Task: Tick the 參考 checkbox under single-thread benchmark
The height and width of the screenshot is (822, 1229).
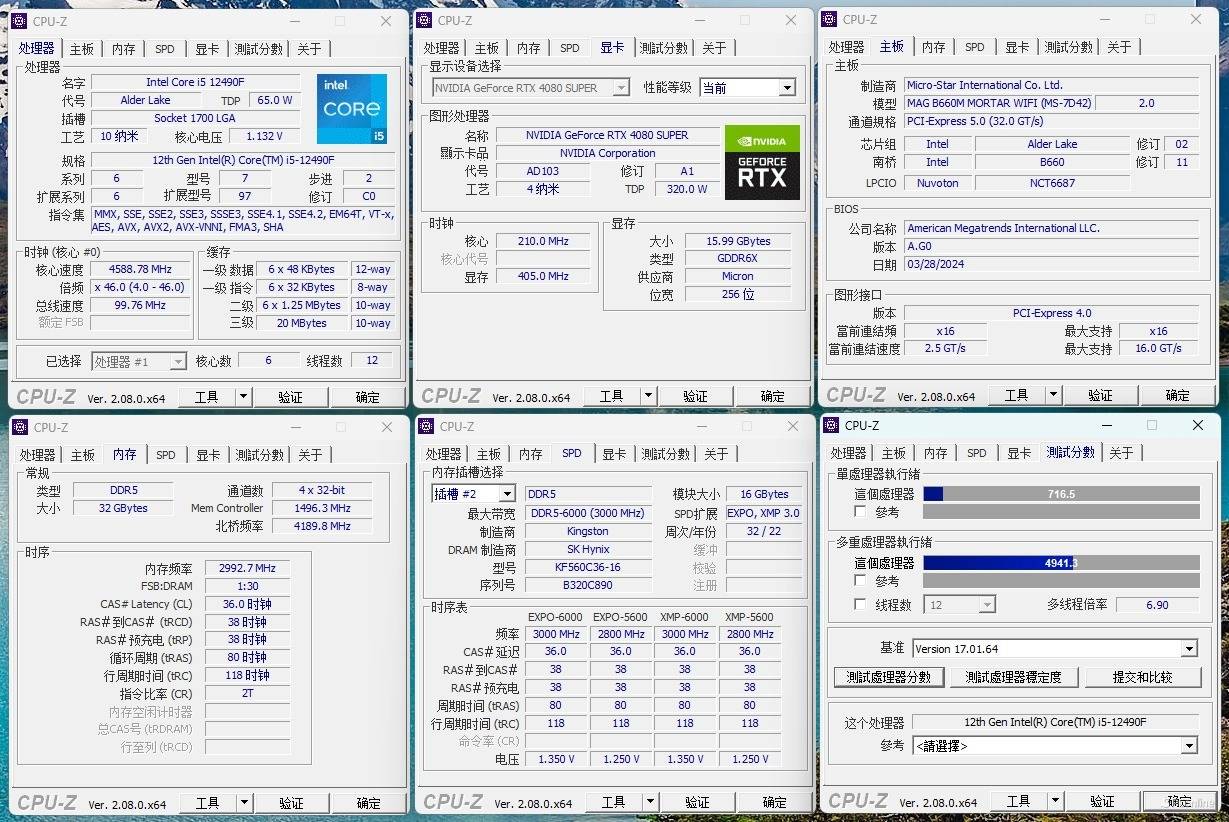Action: point(860,512)
